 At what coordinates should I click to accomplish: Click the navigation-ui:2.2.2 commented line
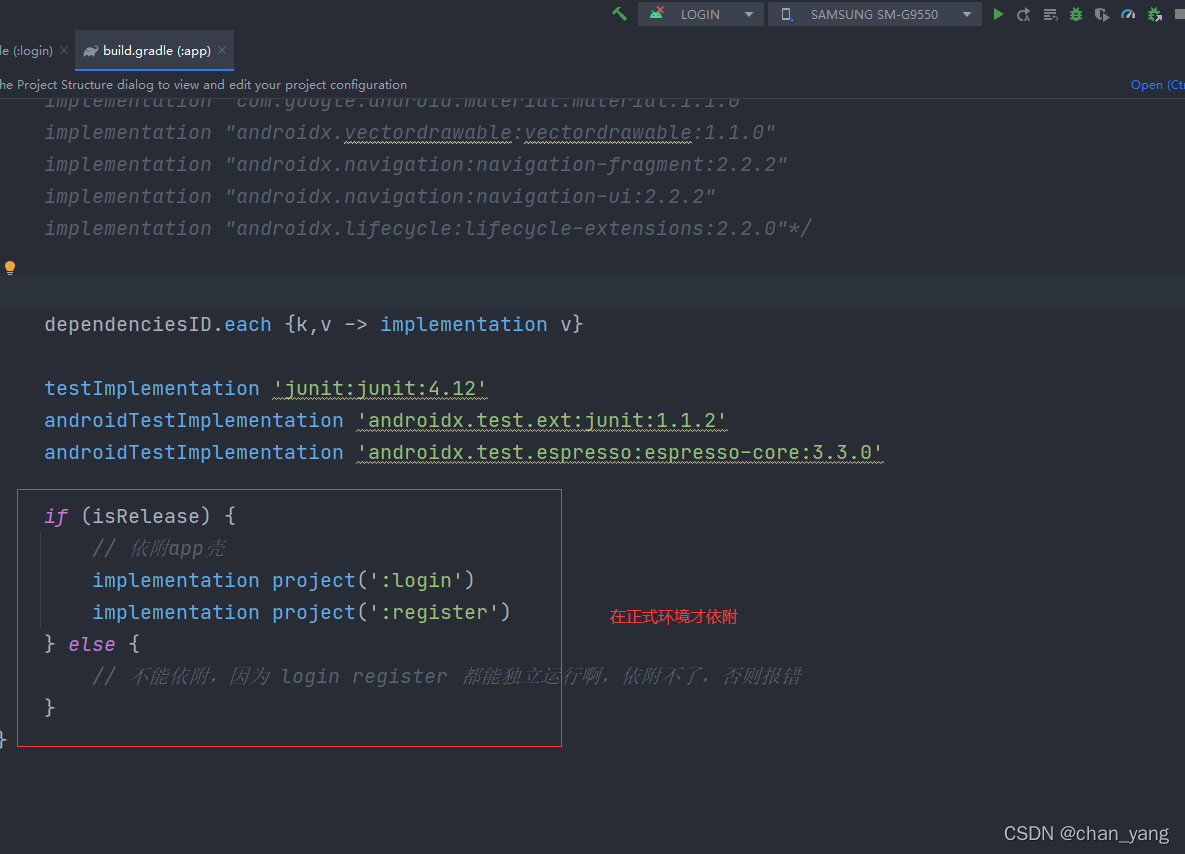(379, 196)
